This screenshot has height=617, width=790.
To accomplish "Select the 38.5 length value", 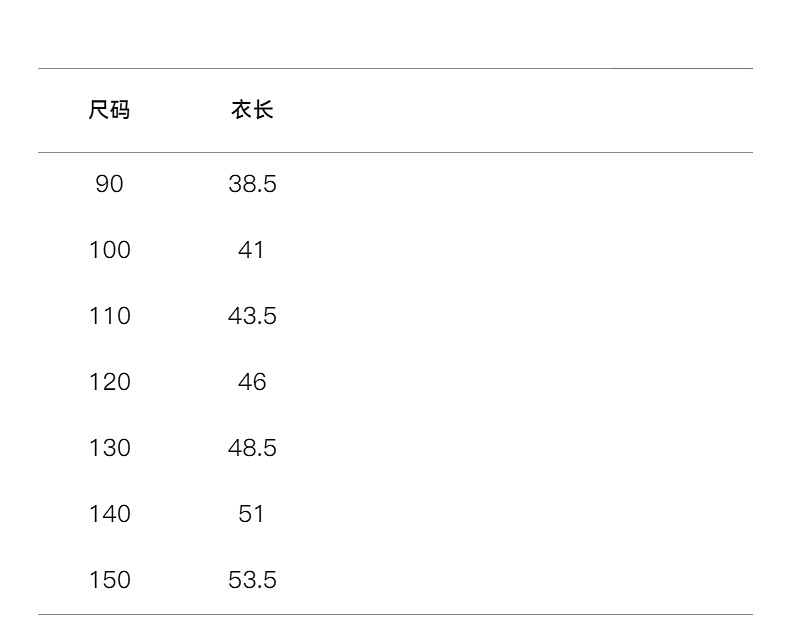I will click(252, 184).
